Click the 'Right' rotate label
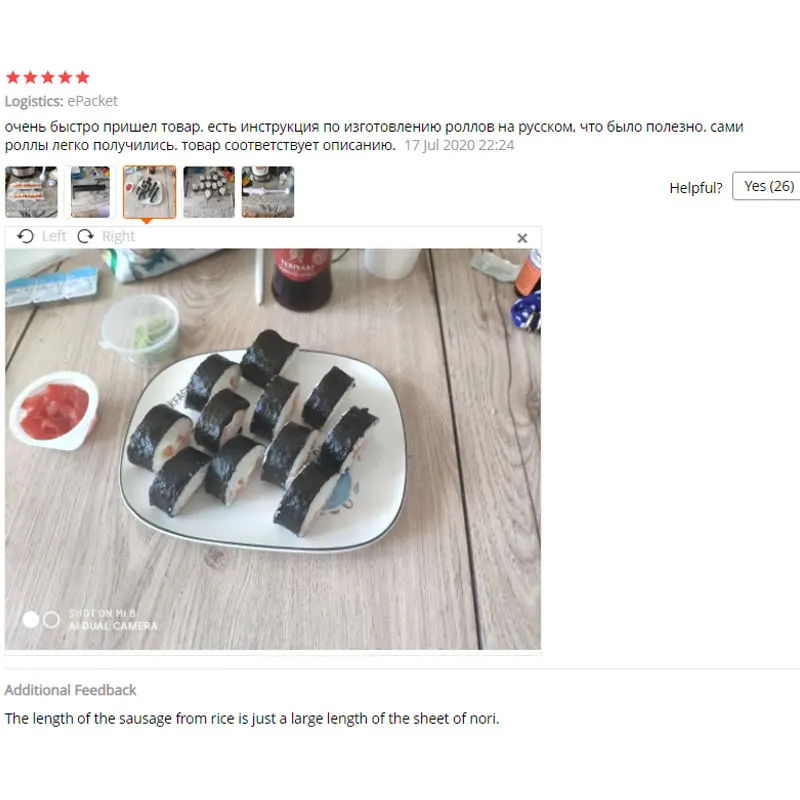Screen dimensions: 800x800 [x=118, y=236]
